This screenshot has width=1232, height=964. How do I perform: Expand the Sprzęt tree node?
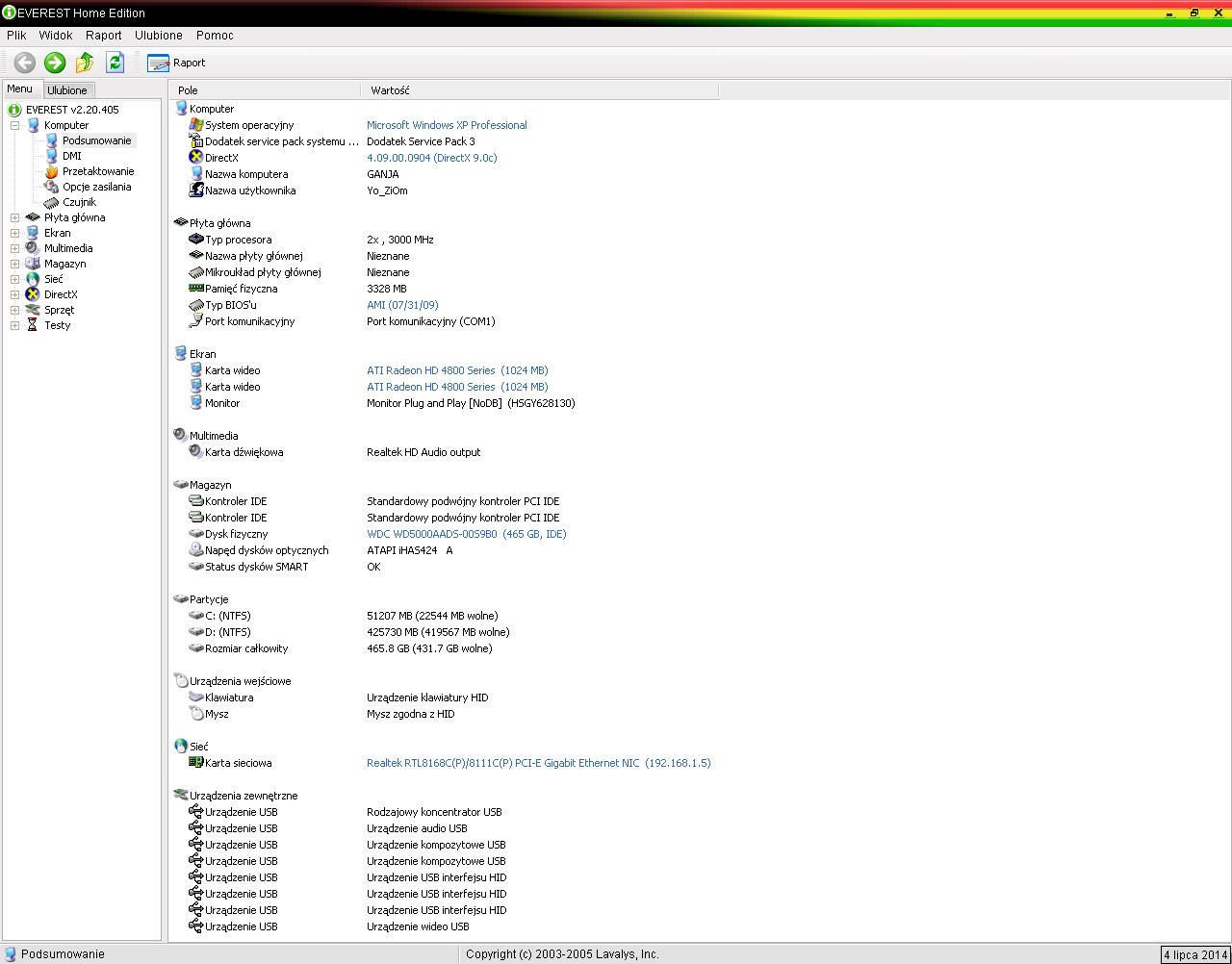click(15, 310)
